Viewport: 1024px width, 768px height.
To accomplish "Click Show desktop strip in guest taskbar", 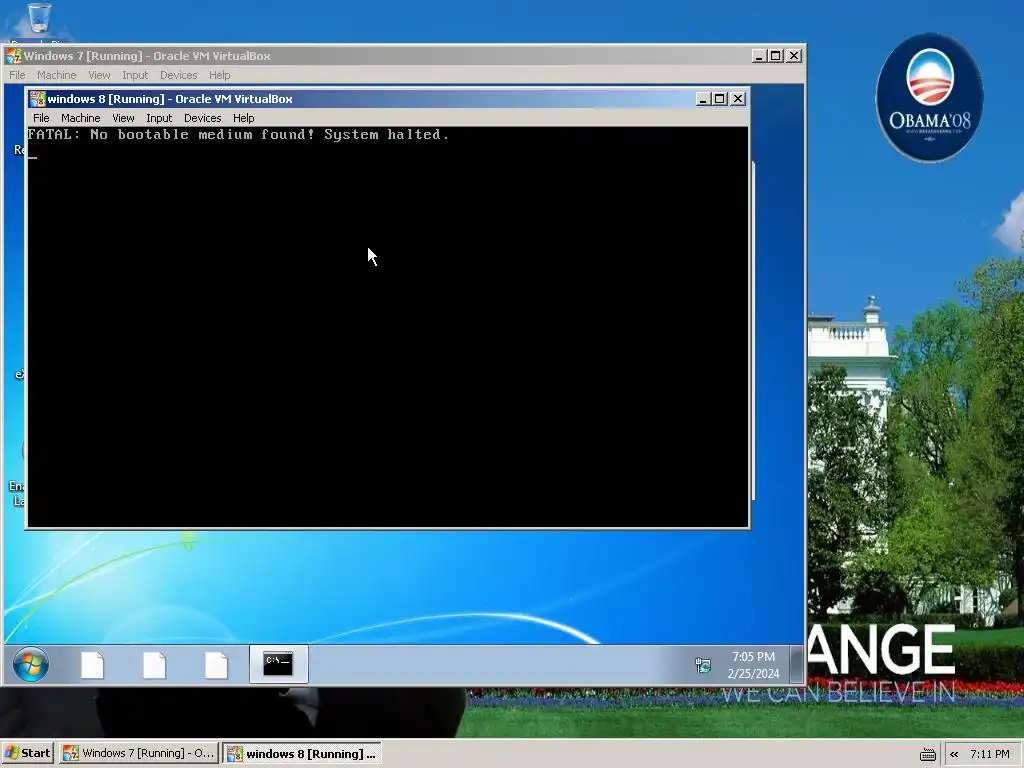I will click(x=797, y=665).
